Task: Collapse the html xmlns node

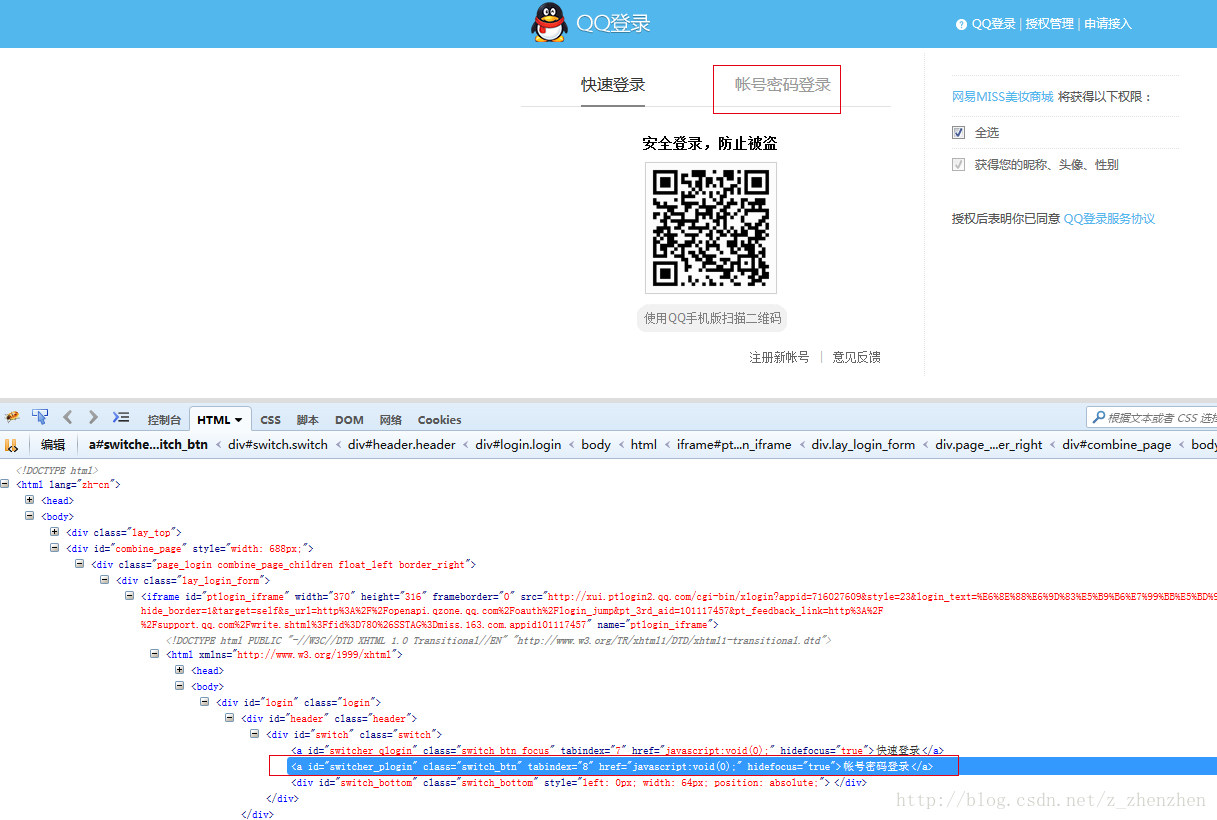Action: click(155, 654)
